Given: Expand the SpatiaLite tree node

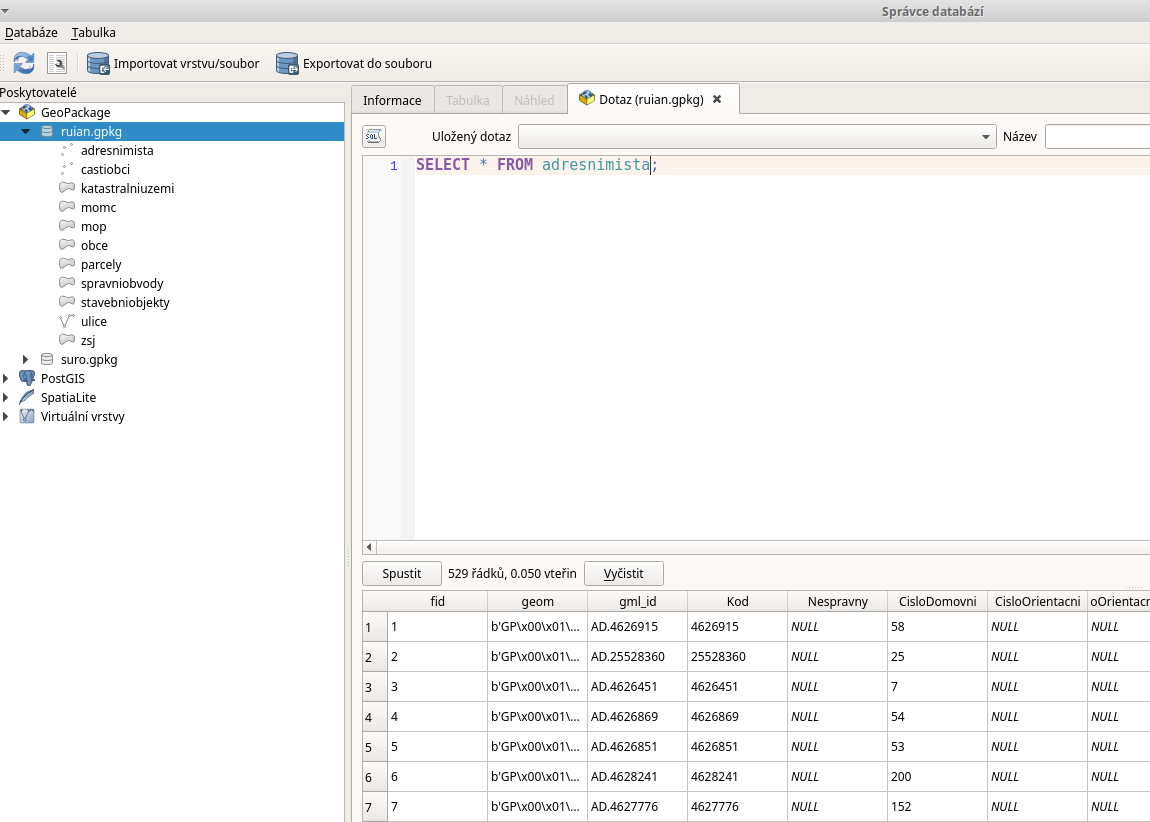Looking at the screenshot, I should [6, 397].
